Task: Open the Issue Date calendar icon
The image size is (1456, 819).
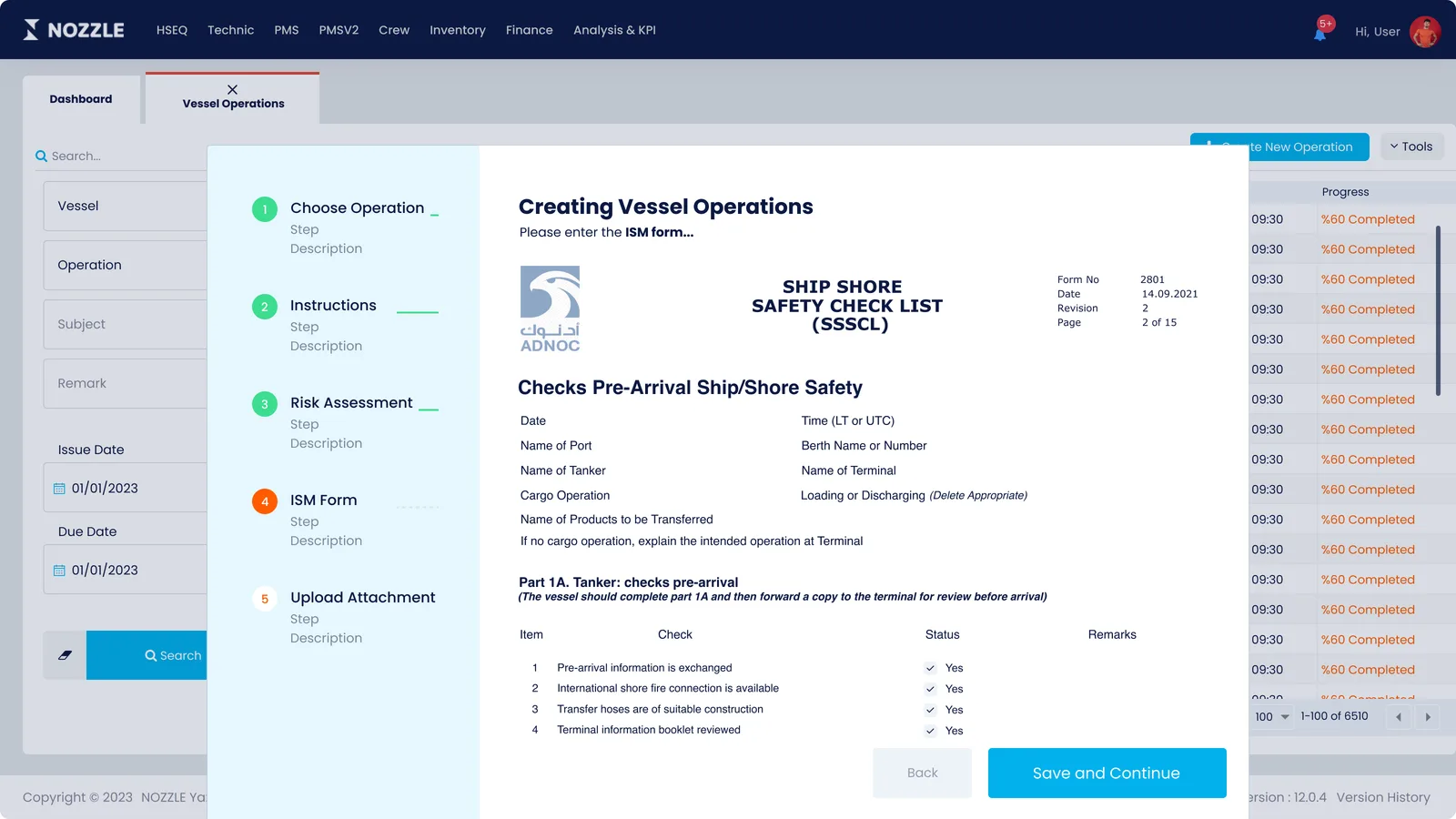Action: tap(59, 489)
